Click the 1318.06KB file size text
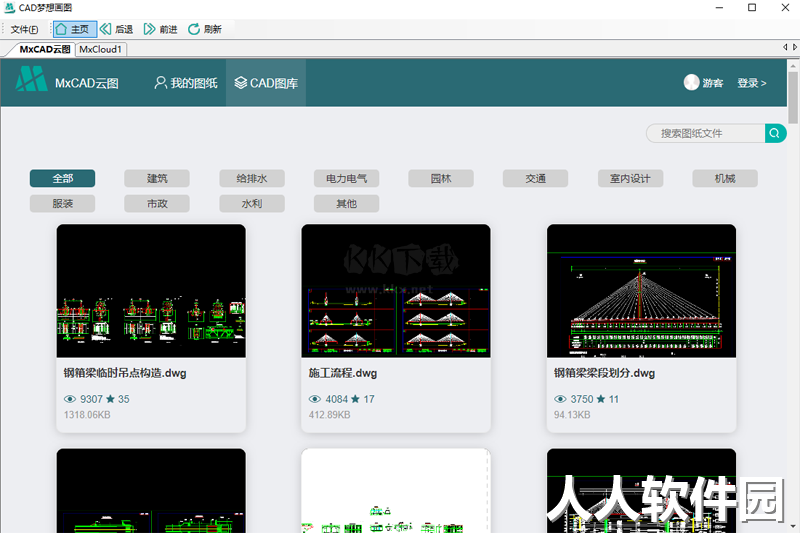Image resolution: width=800 pixels, height=533 pixels. click(x=87, y=415)
